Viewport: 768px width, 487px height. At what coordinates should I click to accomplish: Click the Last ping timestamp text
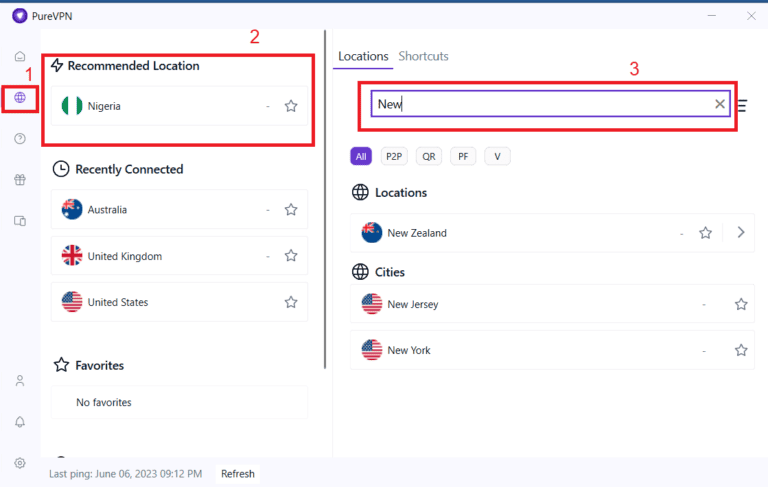(125, 474)
